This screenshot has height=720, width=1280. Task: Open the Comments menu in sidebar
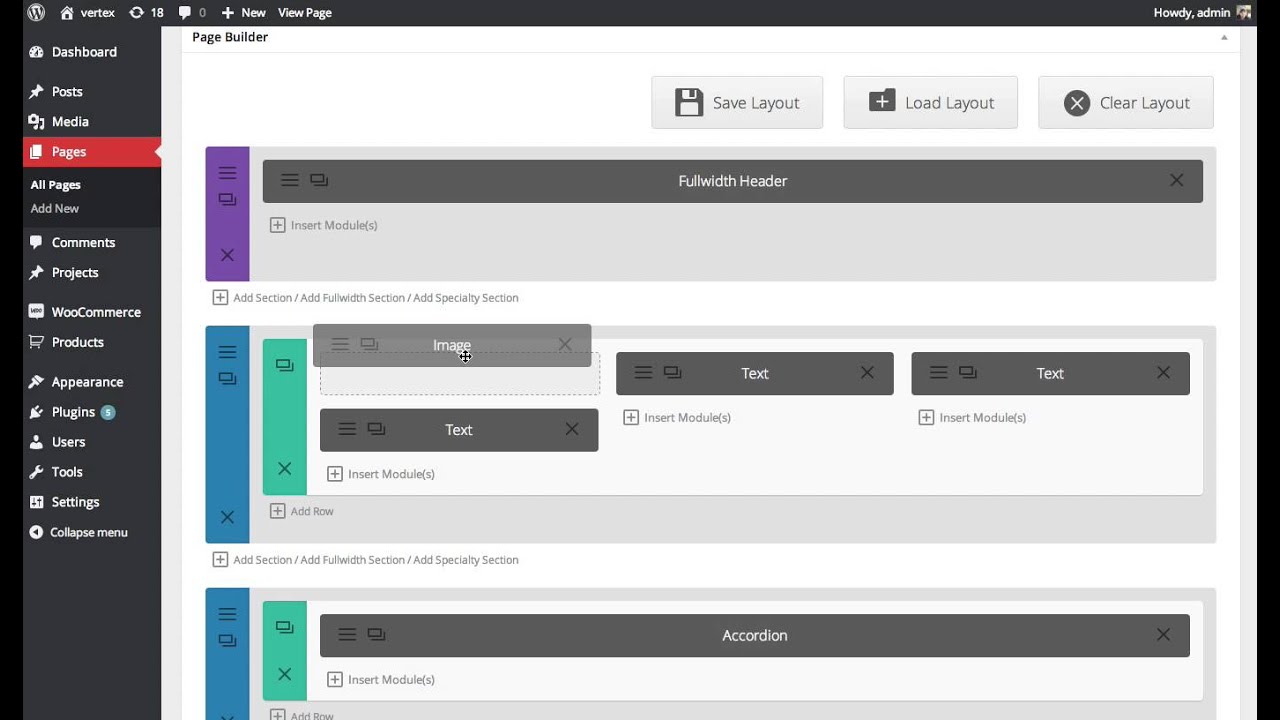[x=83, y=242]
